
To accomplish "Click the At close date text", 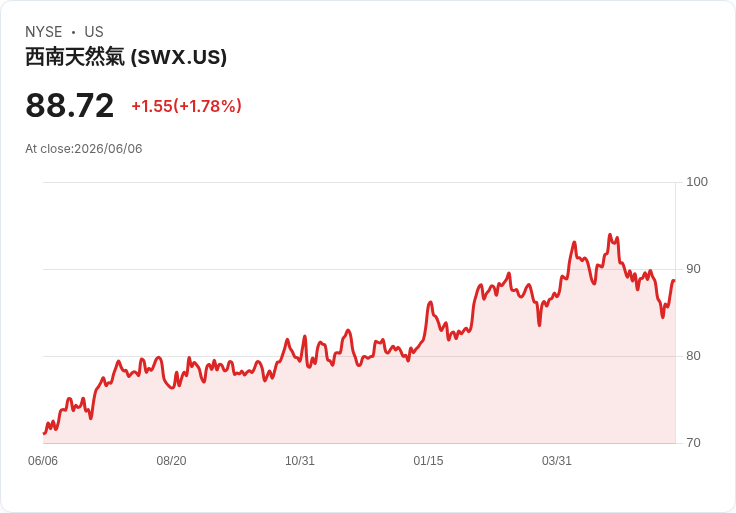I will point(84,149).
